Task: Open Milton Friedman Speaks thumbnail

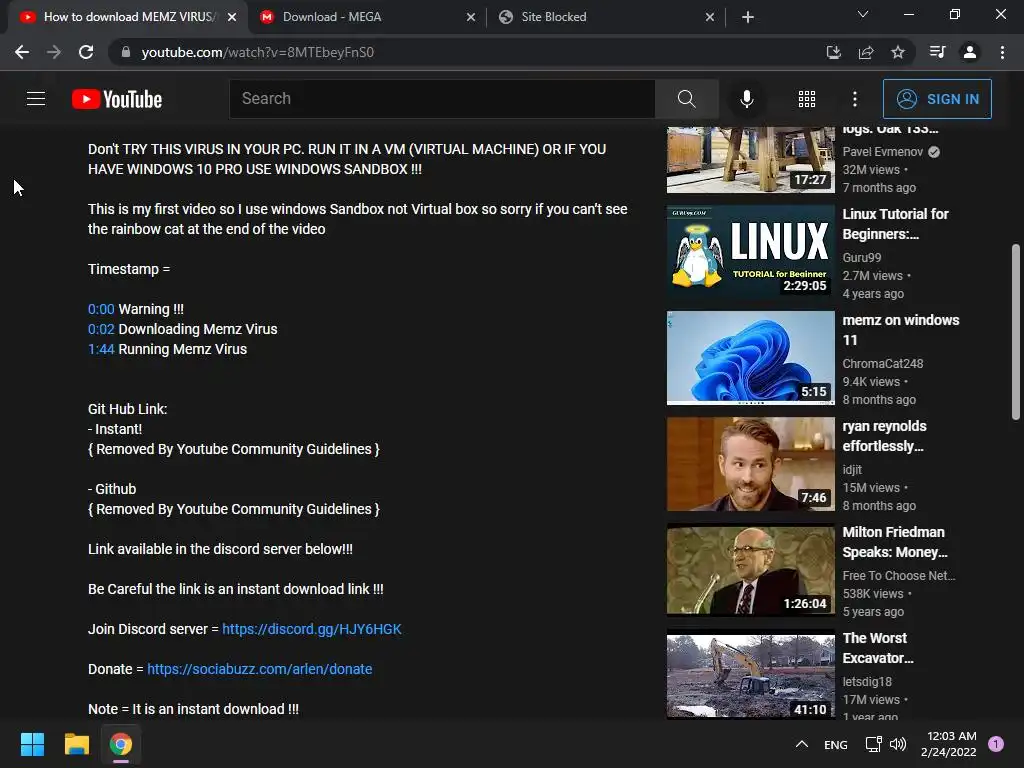Action: 750,569
